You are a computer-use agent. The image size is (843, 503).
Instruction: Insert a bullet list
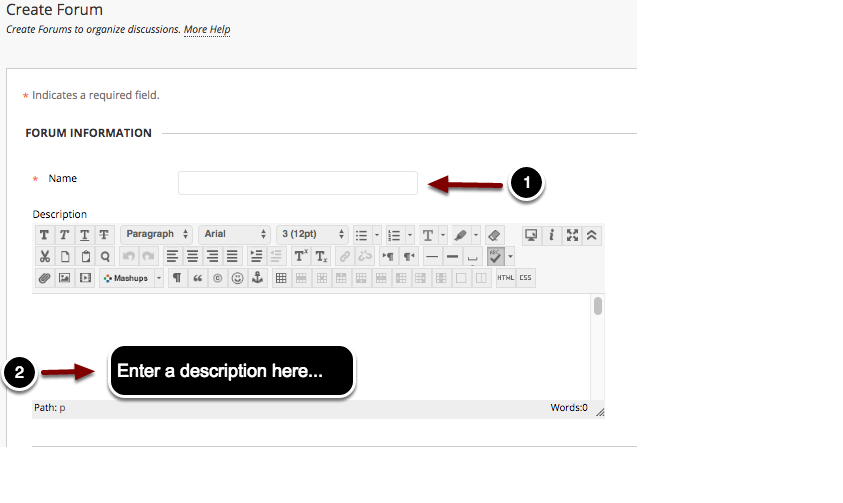[x=362, y=235]
